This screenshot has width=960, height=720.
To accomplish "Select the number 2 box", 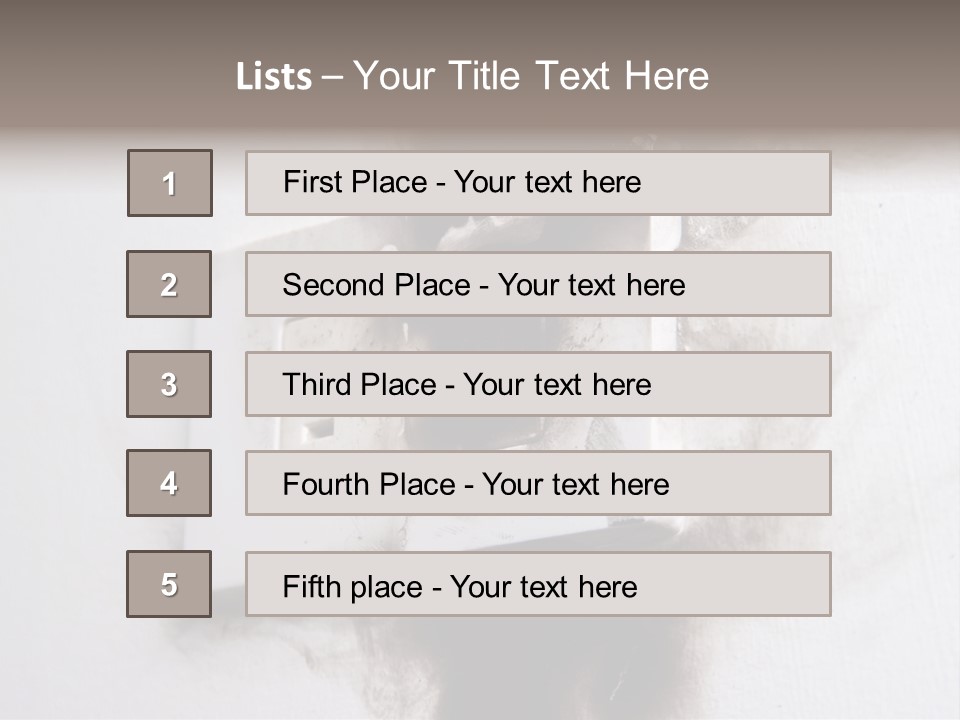I will point(169,284).
